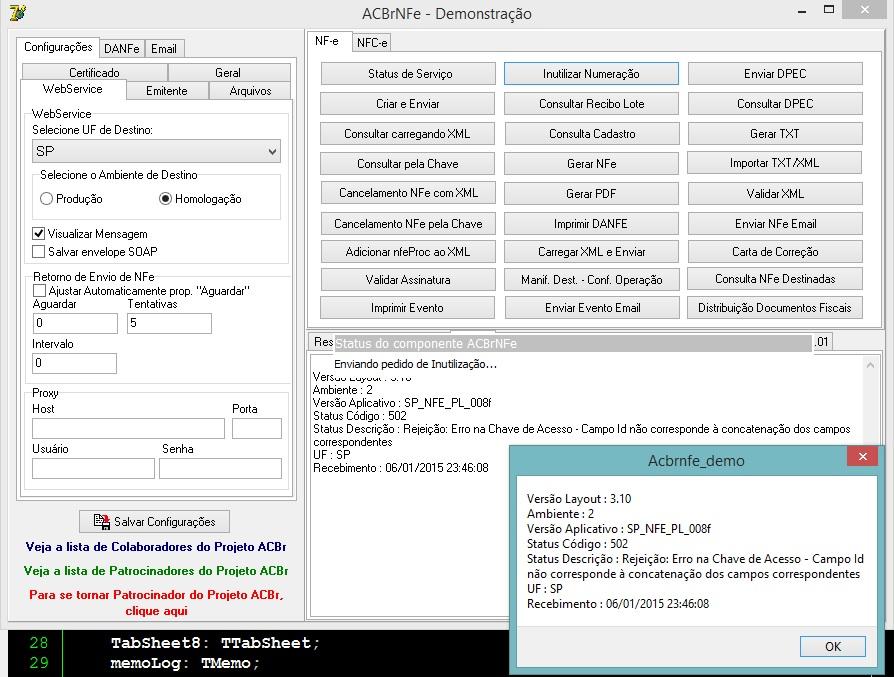Click Consulta NFe Destinadas button
Screen dimensions: 894x677
point(775,279)
